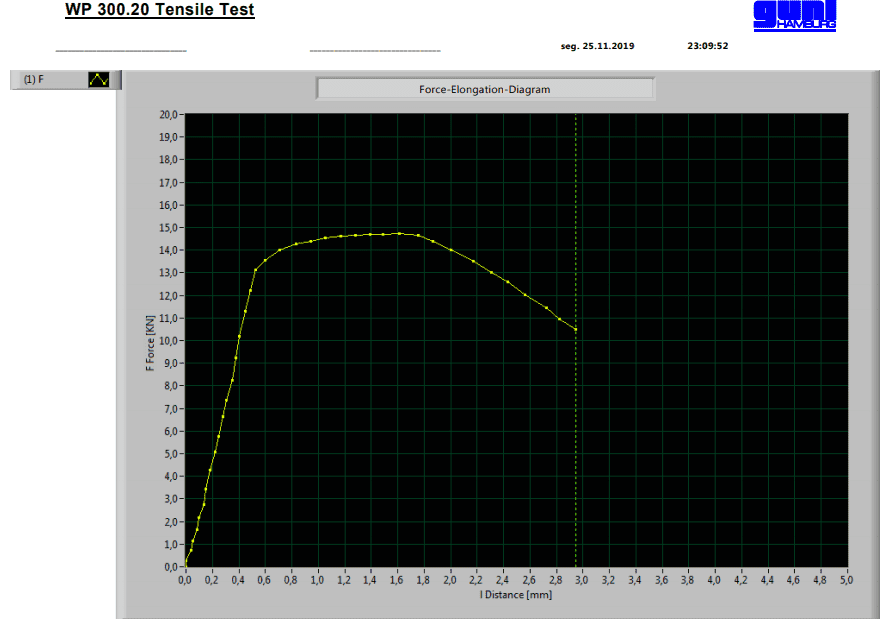881x623 pixels.
Task: Click the "l Distance [mm]" x-axis label
Action: tap(515, 595)
